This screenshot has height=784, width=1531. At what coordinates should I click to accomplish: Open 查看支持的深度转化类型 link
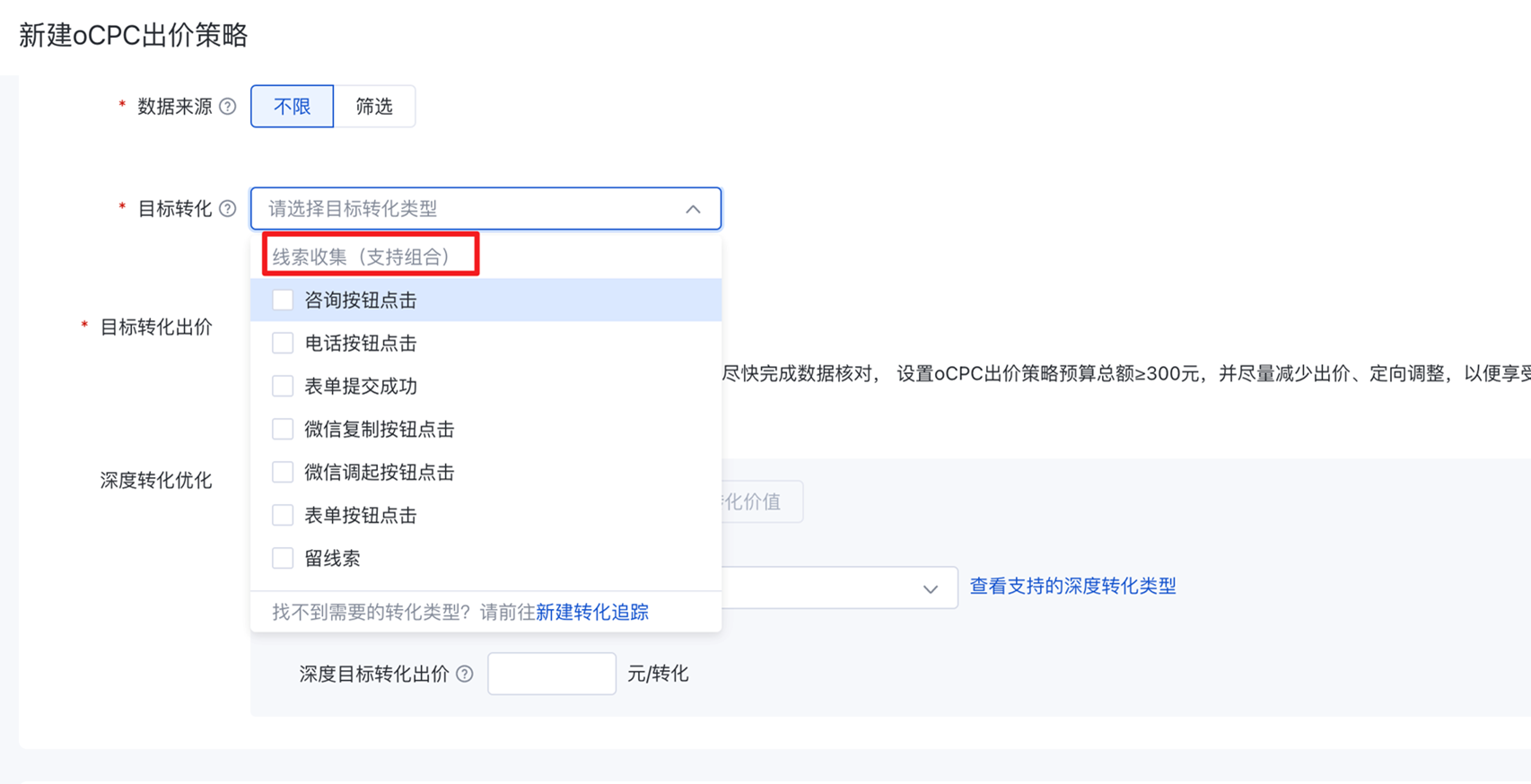[x=1072, y=586]
